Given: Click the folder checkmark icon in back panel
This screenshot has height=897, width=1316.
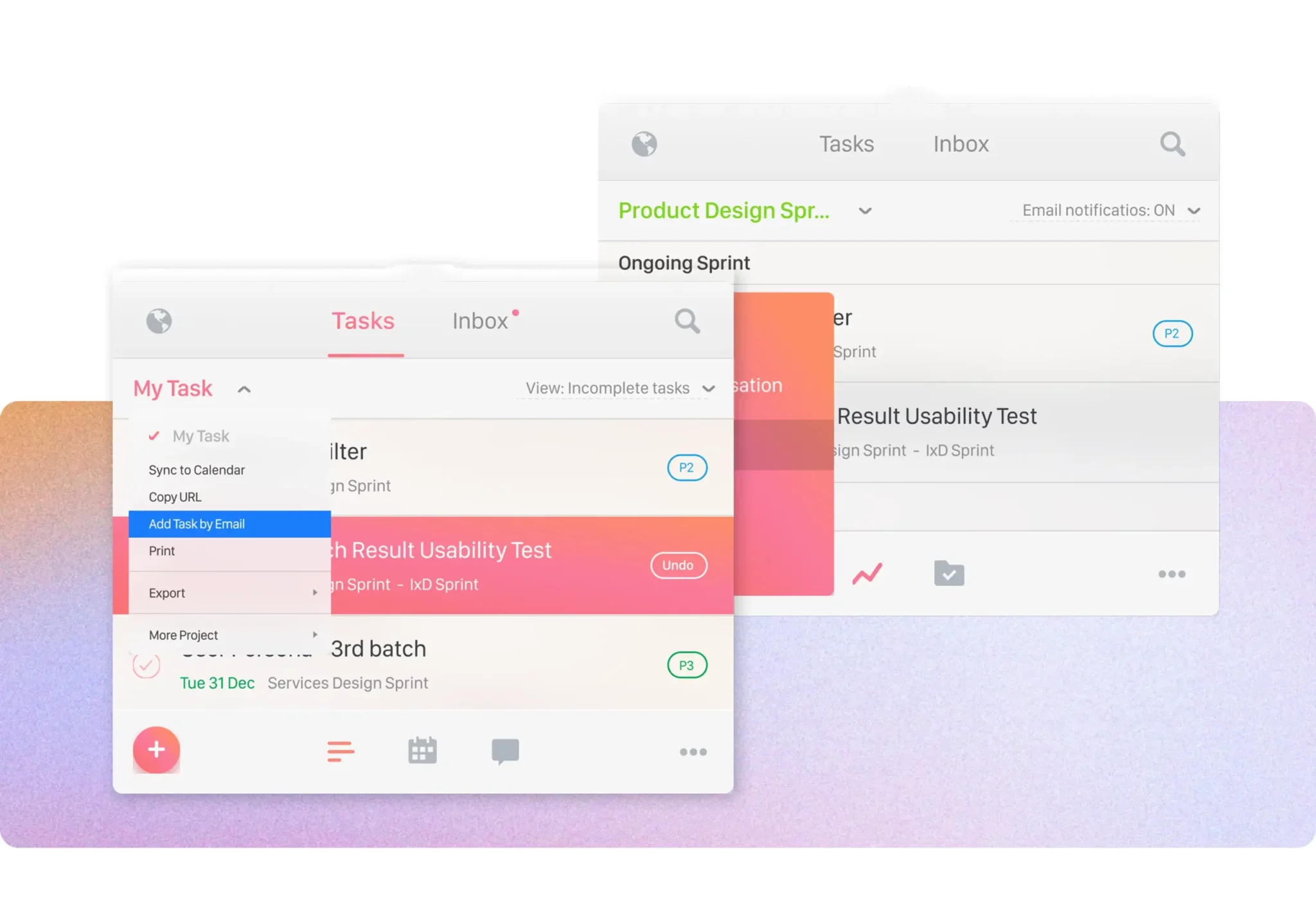Looking at the screenshot, I should pyautogui.click(x=949, y=573).
